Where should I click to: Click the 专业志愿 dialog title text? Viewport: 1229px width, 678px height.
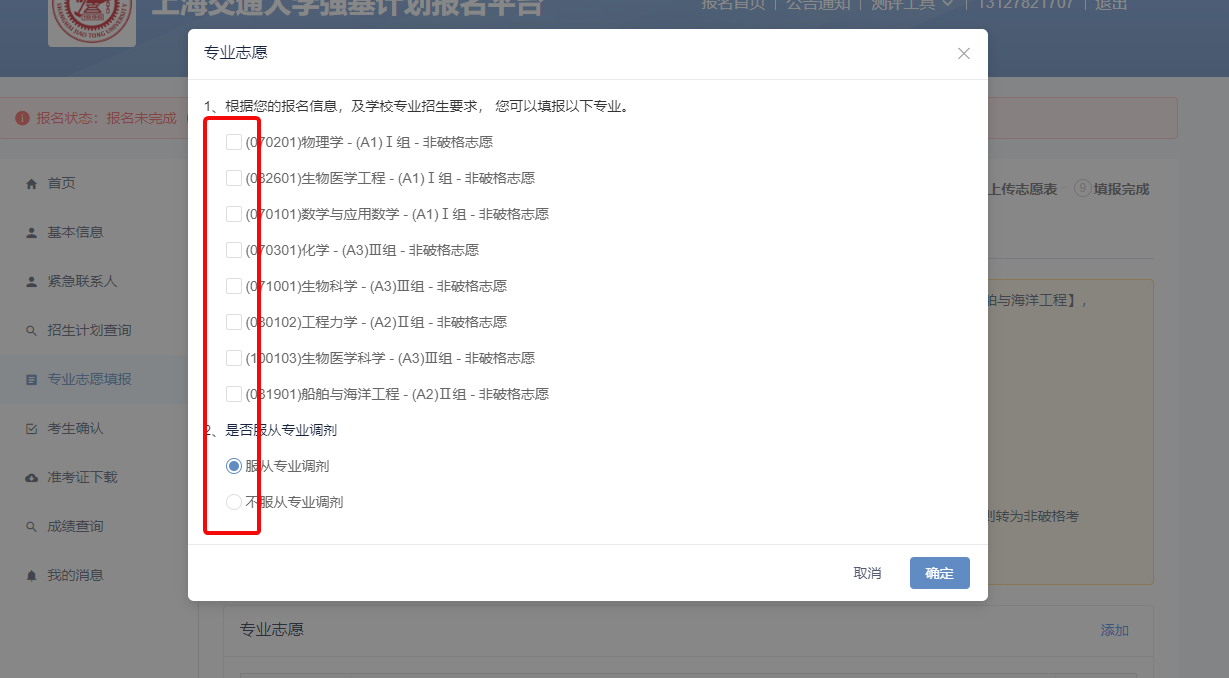point(236,53)
